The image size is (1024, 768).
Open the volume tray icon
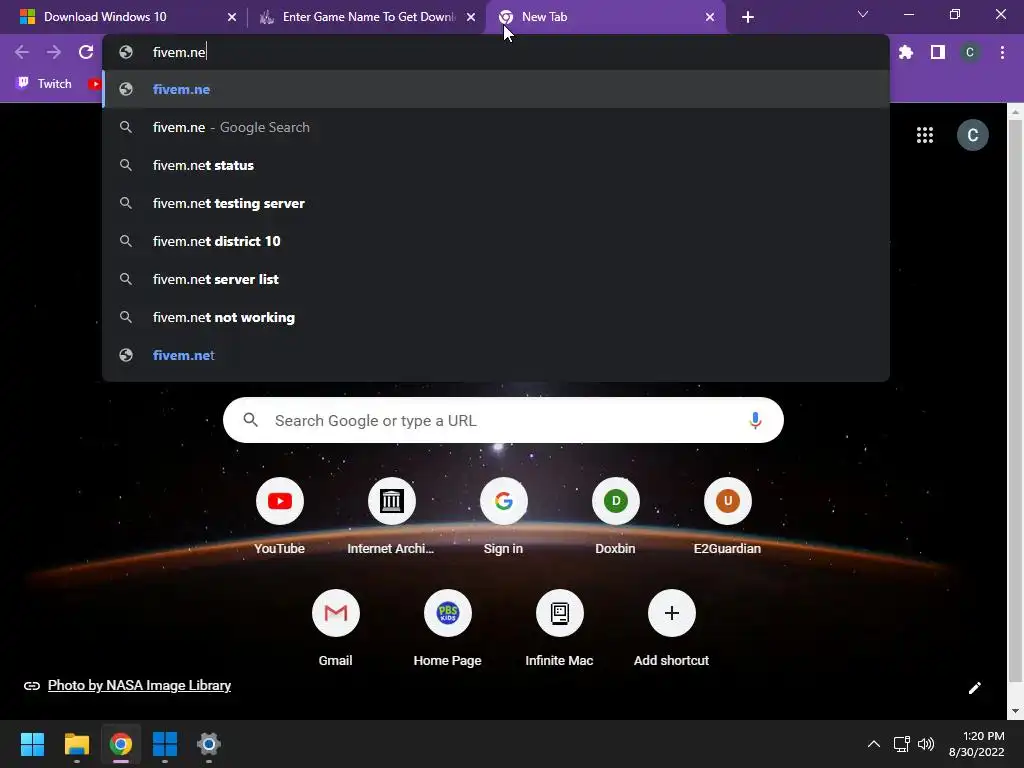click(x=925, y=744)
